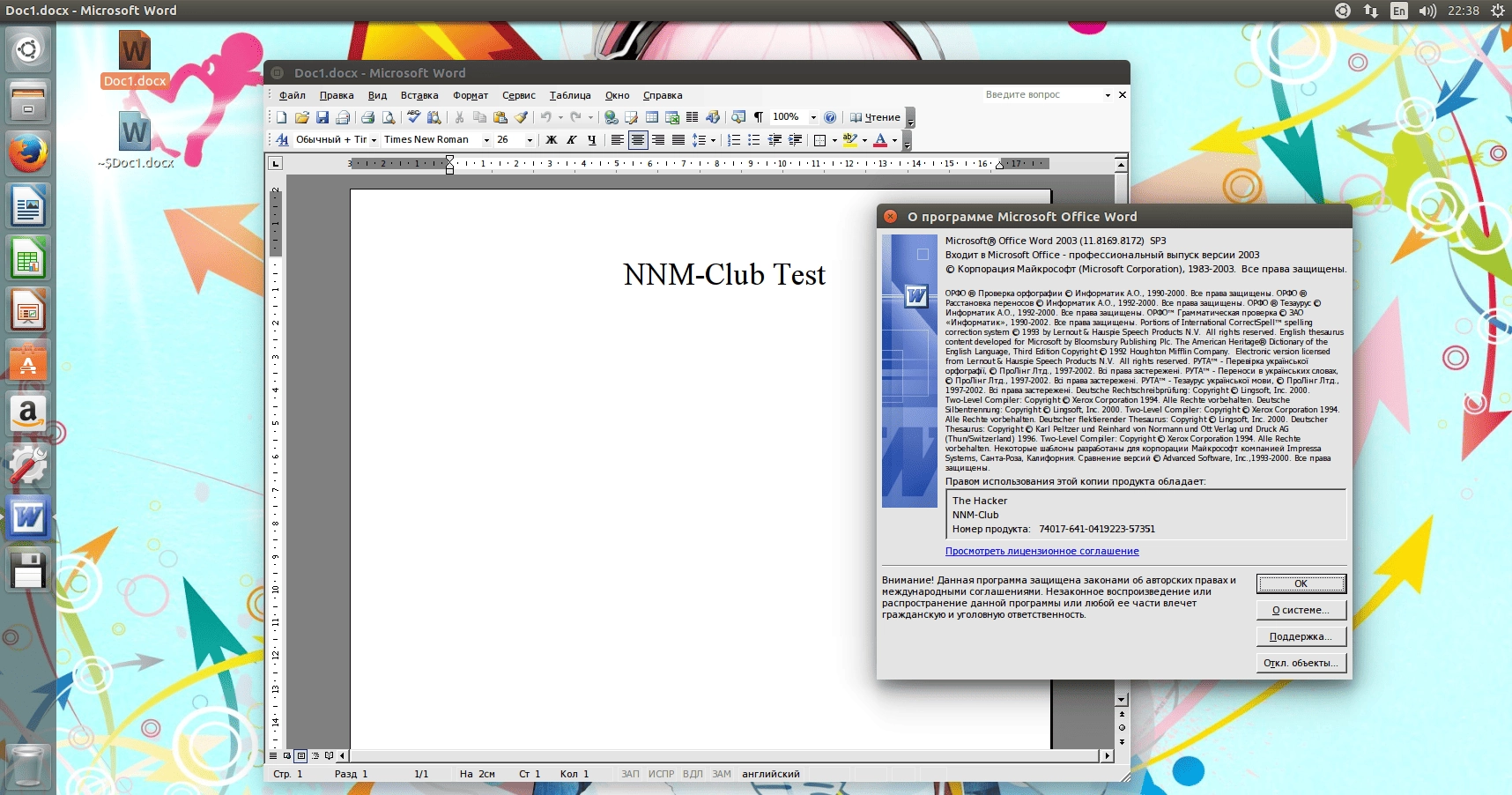
Task: Click the Open folder toolbar icon
Action: [302, 117]
